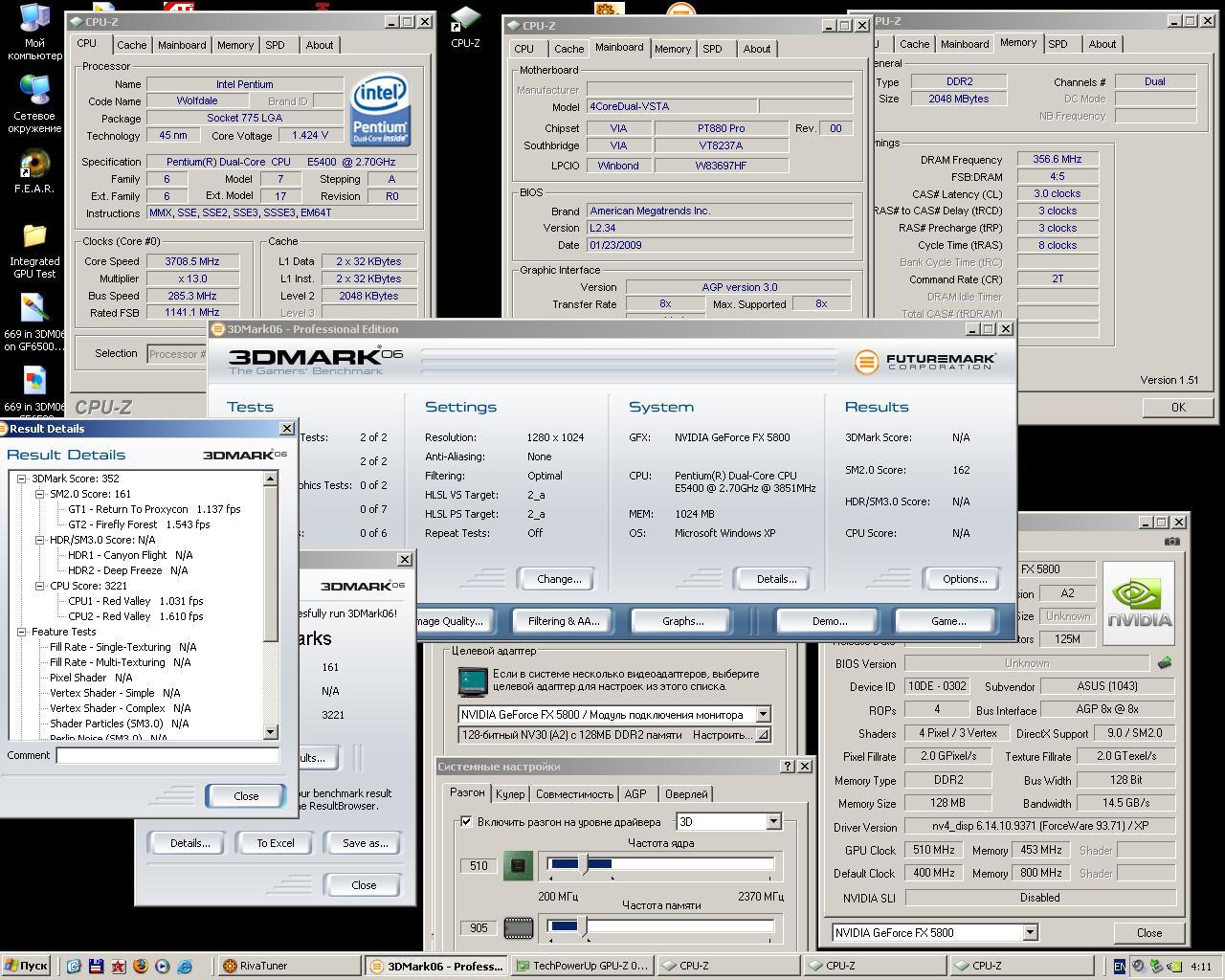
Task: Click To Excel button
Action: [276, 843]
